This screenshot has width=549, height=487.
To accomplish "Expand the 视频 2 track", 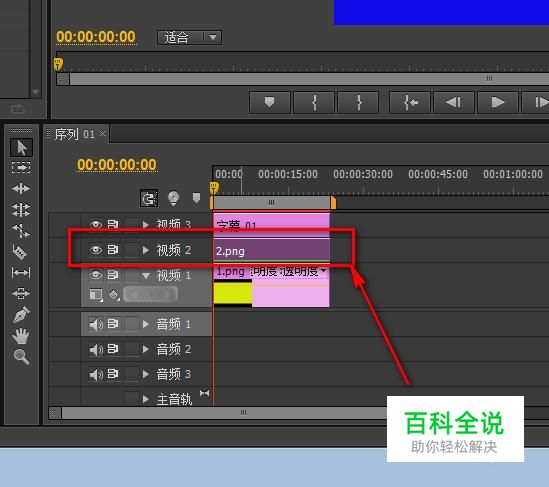I will tap(146, 250).
